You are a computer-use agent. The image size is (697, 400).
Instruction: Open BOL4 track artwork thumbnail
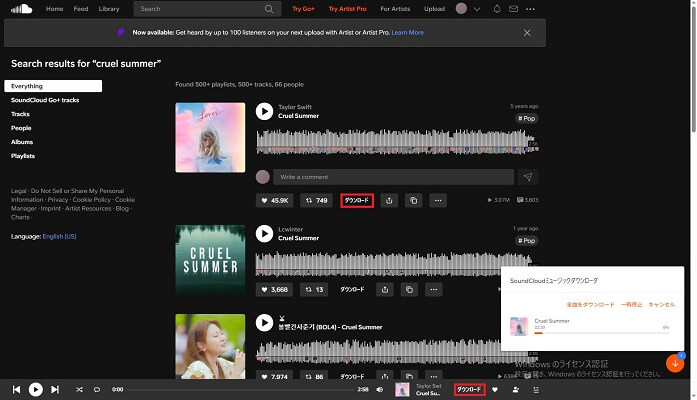[210, 347]
